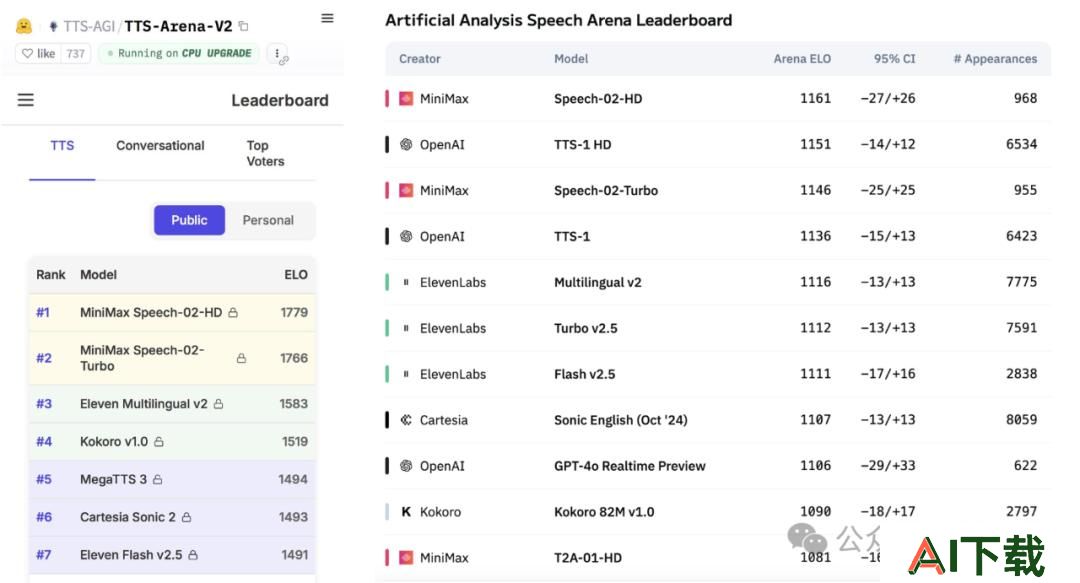Click the Hugging Face logo icon

24,26
